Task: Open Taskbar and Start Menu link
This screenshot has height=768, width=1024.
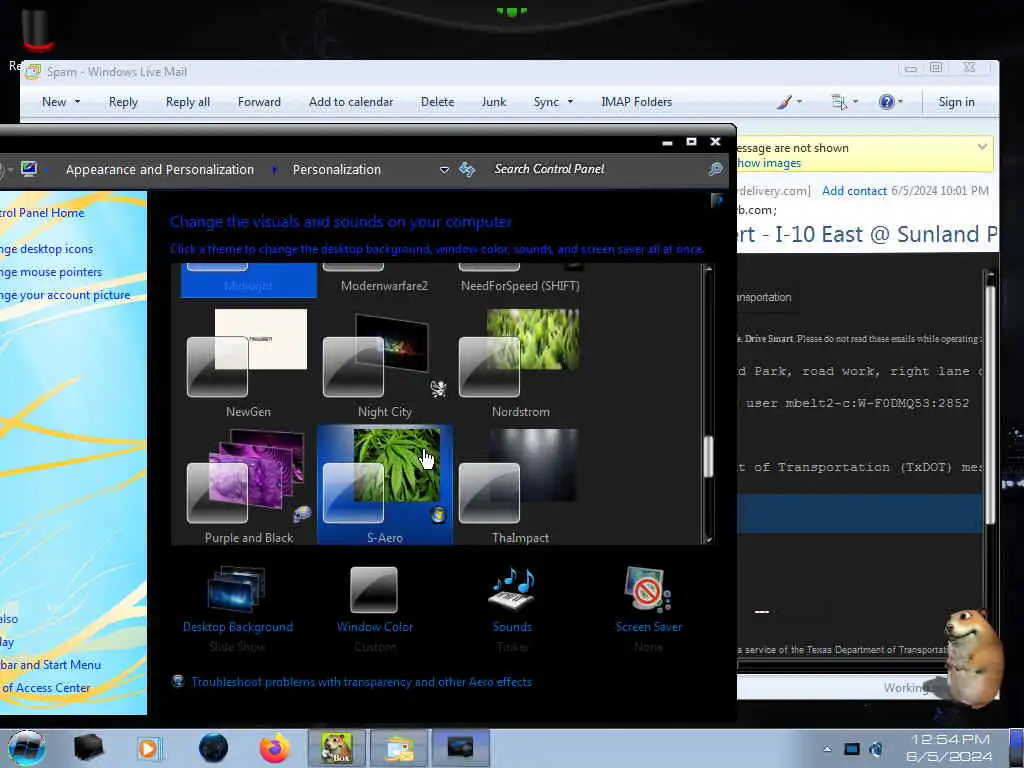Action: tap(50, 664)
